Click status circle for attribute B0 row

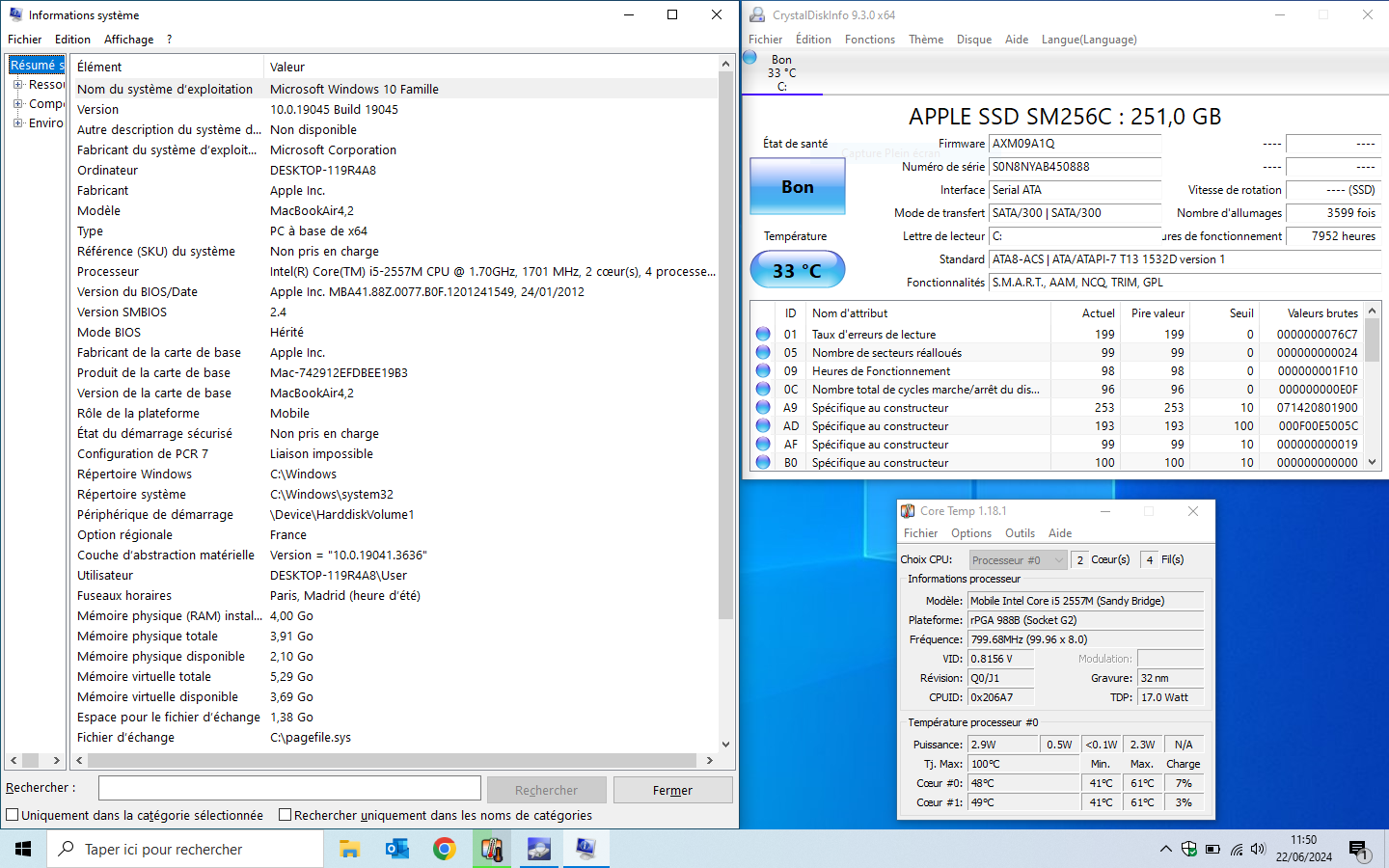click(763, 462)
